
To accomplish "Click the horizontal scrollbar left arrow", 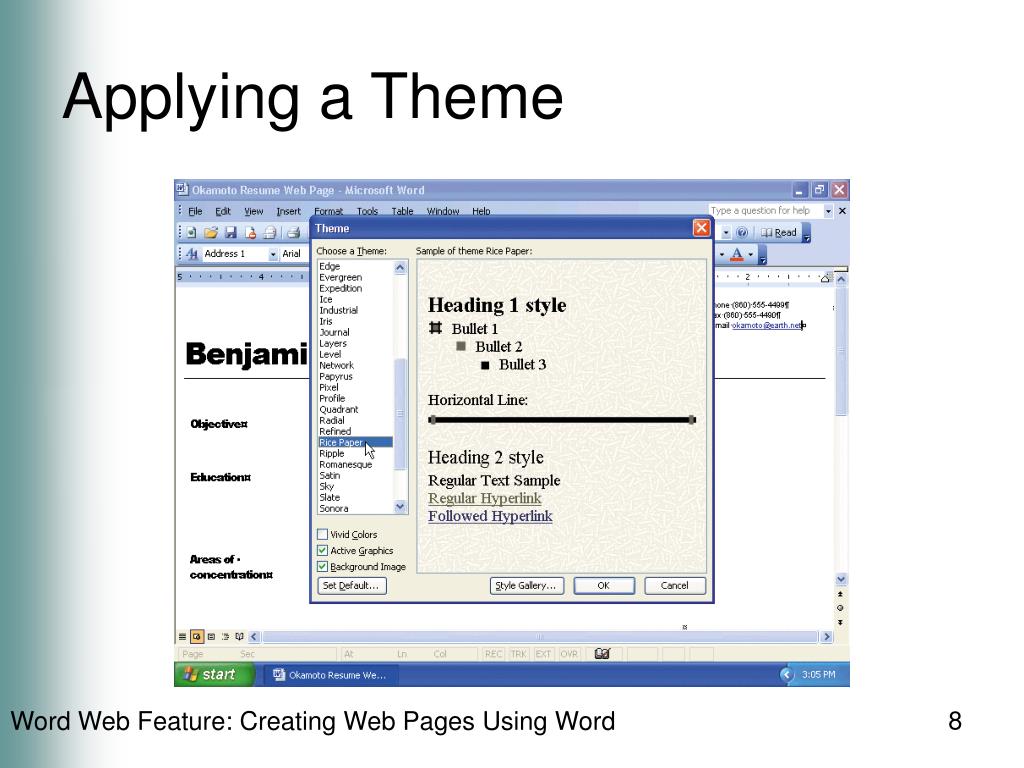I will point(255,637).
